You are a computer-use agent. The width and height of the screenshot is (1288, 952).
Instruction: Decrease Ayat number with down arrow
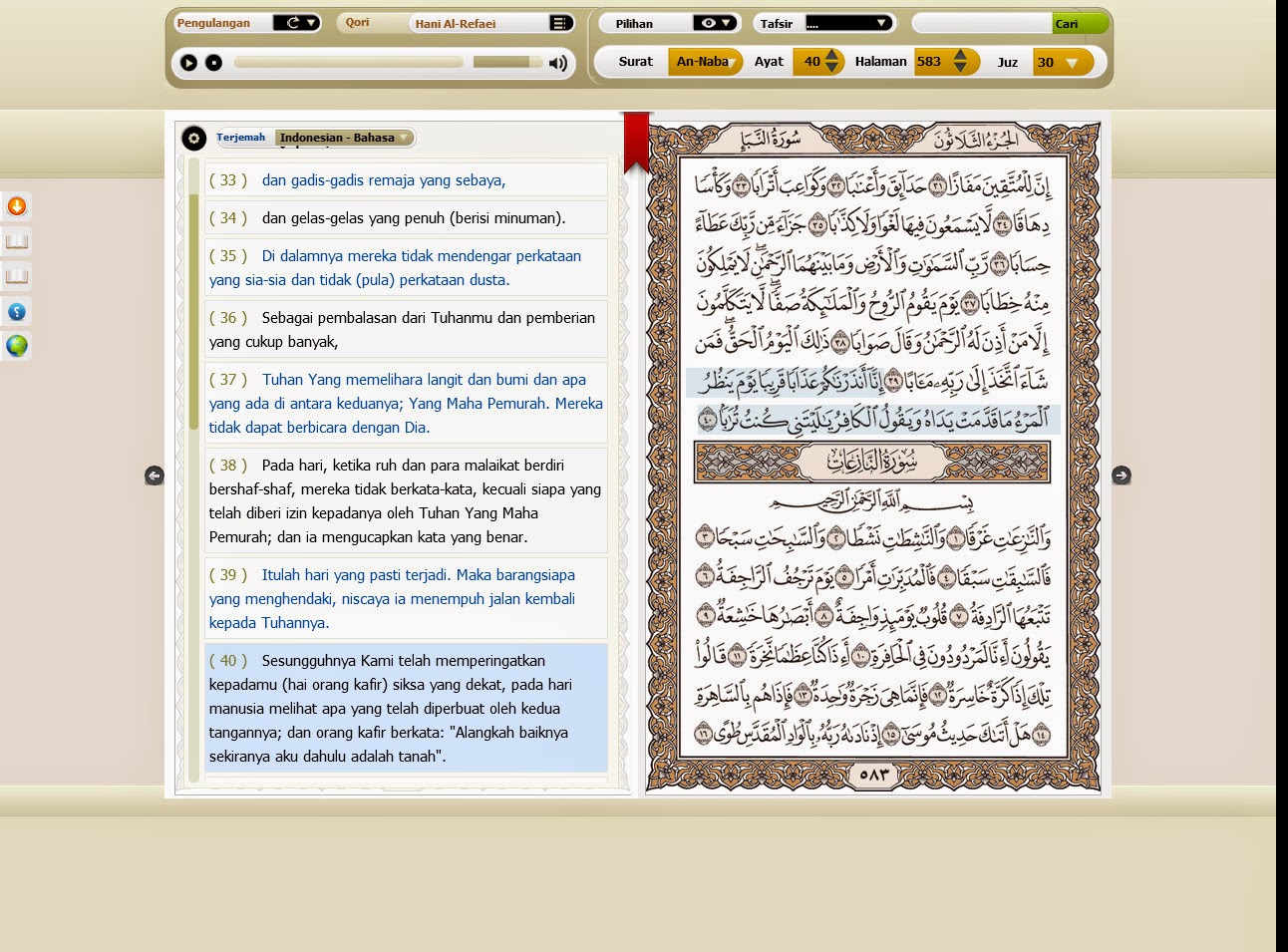832,69
